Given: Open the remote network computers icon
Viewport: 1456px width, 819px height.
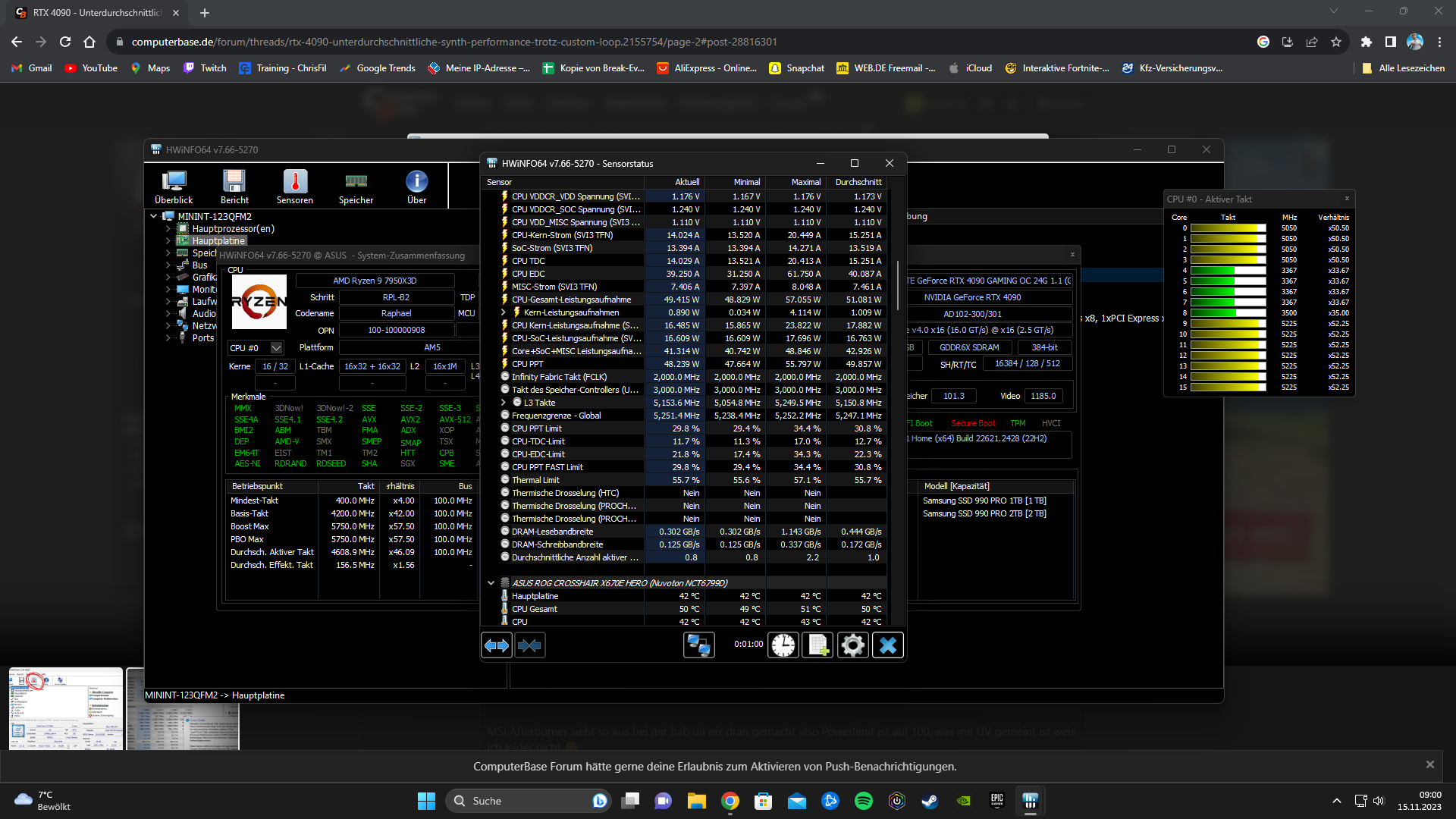Looking at the screenshot, I should pyautogui.click(x=698, y=645).
